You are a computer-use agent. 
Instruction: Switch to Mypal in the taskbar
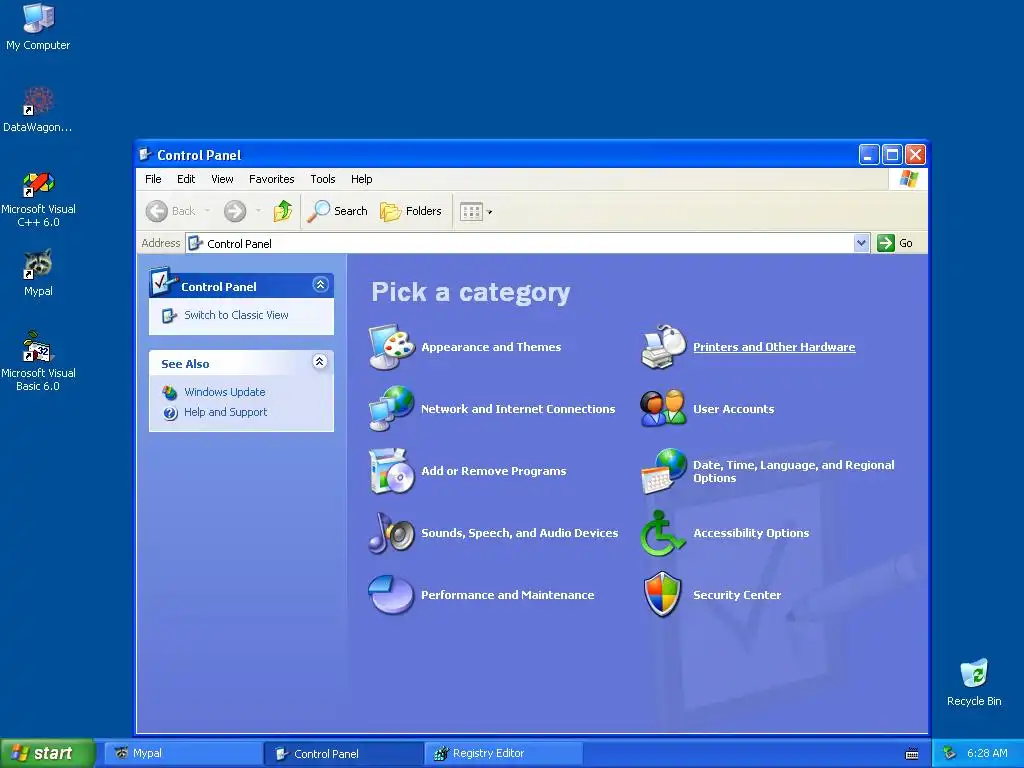(x=184, y=754)
